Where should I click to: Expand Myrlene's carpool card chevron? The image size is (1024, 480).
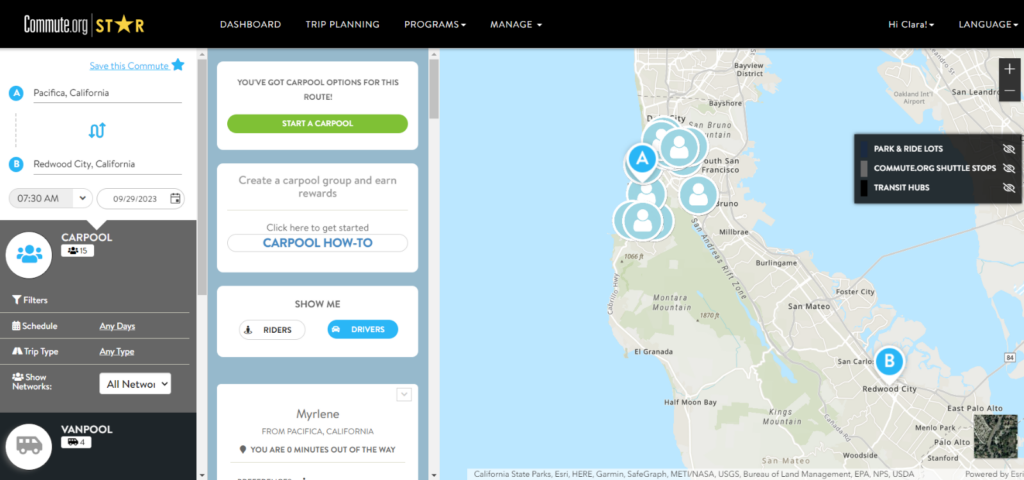[x=404, y=395]
